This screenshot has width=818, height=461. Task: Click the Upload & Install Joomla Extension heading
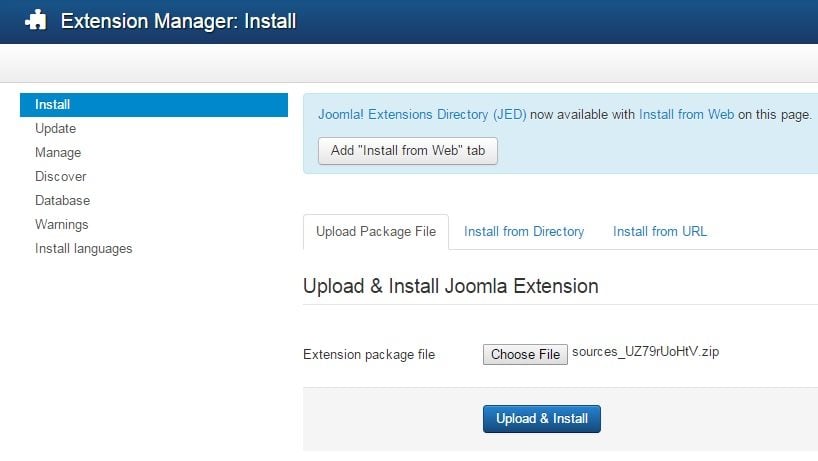pos(450,286)
